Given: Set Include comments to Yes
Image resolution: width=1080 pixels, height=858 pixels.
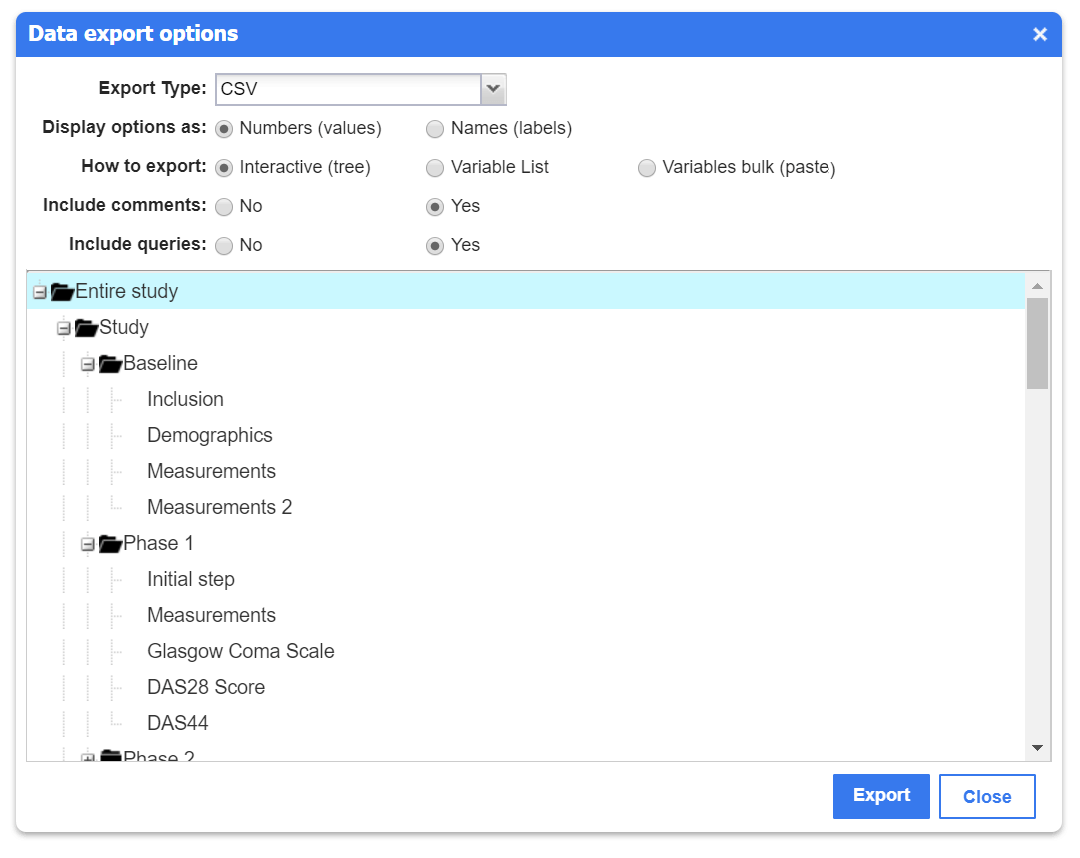Looking at the screenshot, I should click(x=435, y=207).
